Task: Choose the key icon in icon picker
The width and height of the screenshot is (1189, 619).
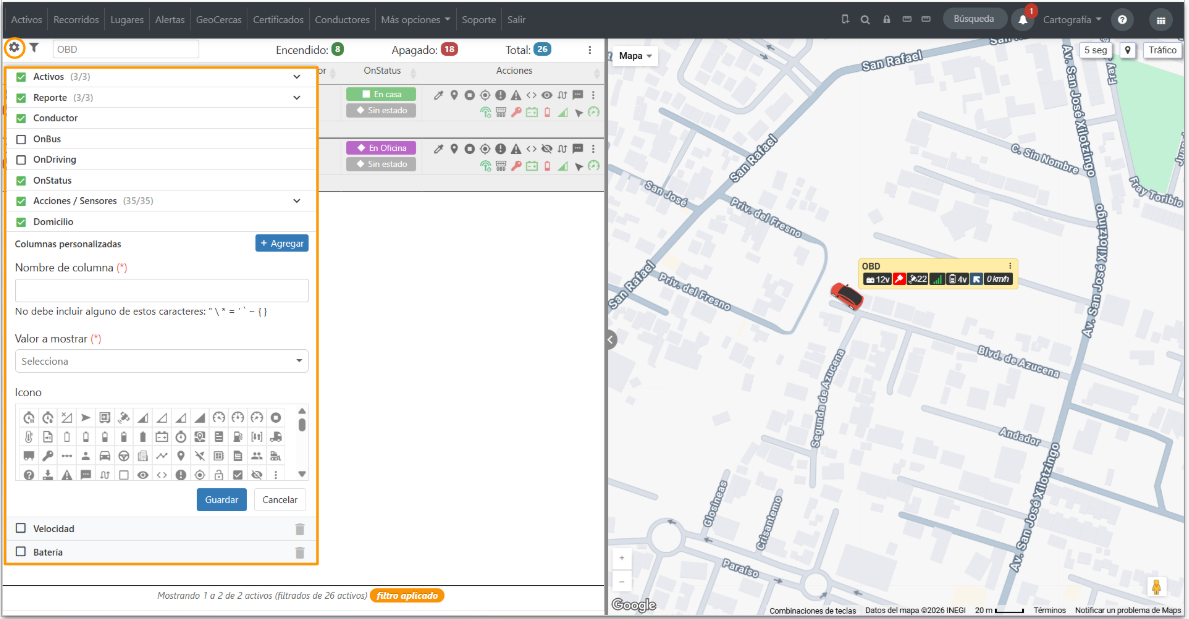Action: click(48, 455)
